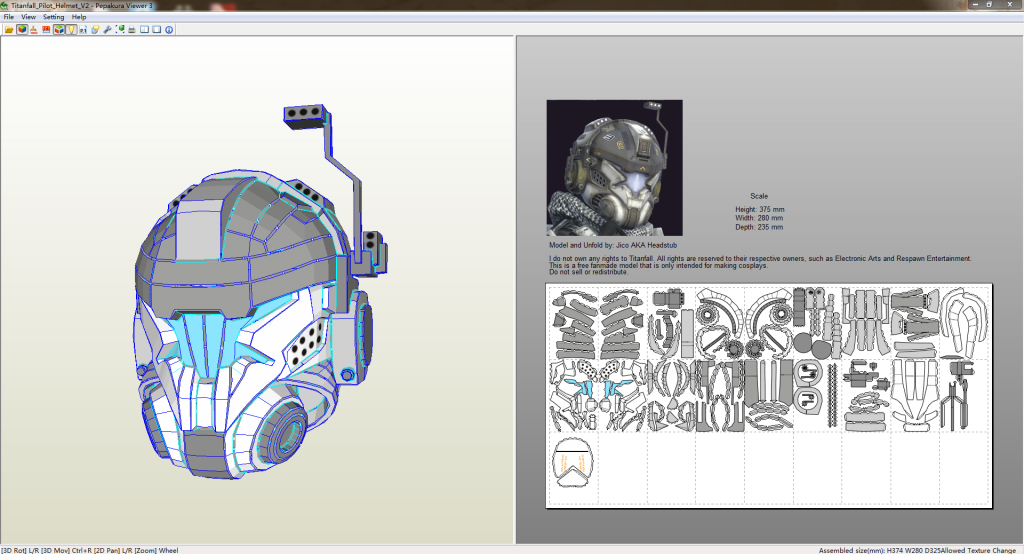Open the Setting menu
Viewport: 1024px width, 554px height.
54,17
